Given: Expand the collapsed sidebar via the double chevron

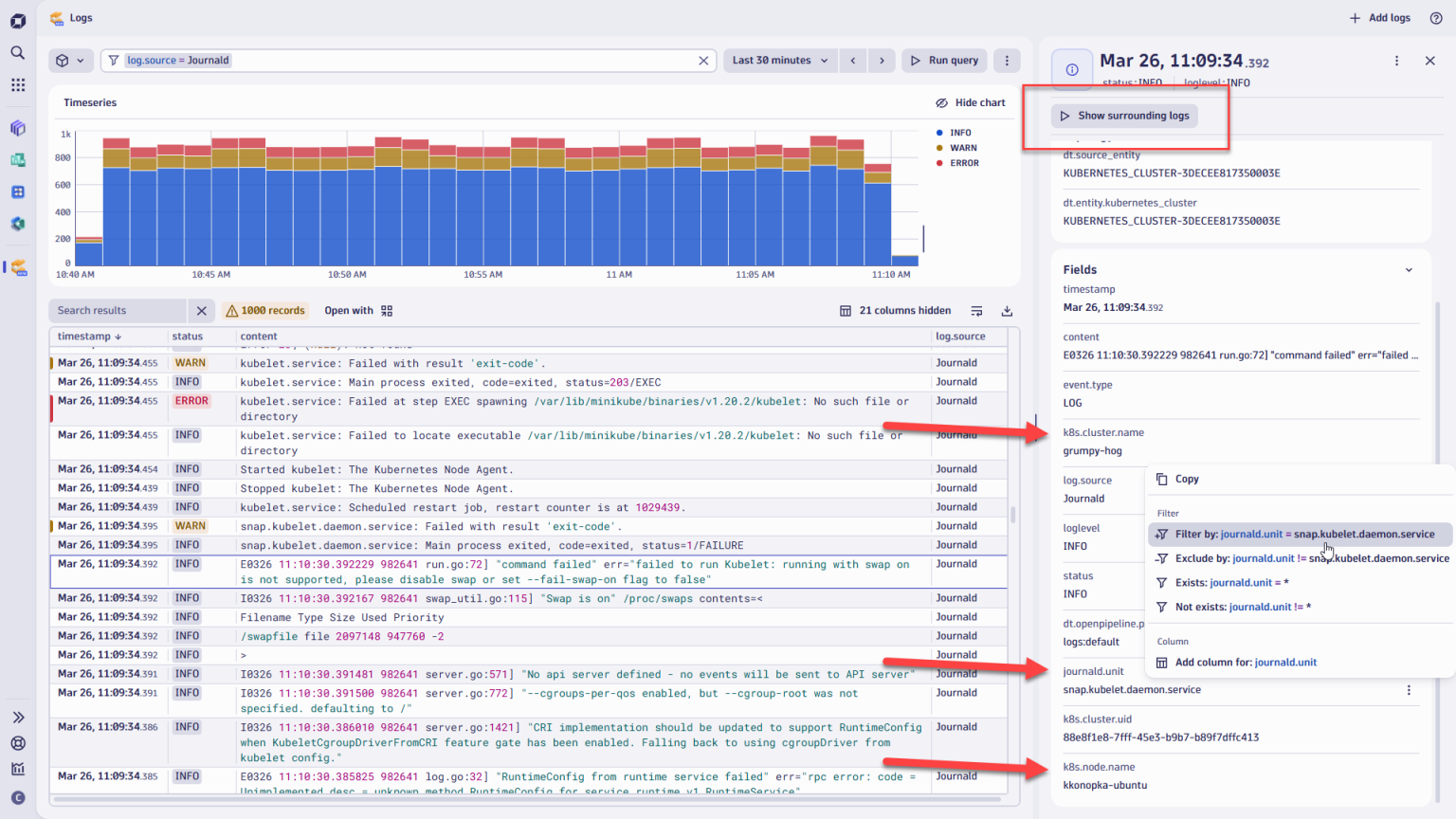Looking at the screenshot, I should click(17, 718).
